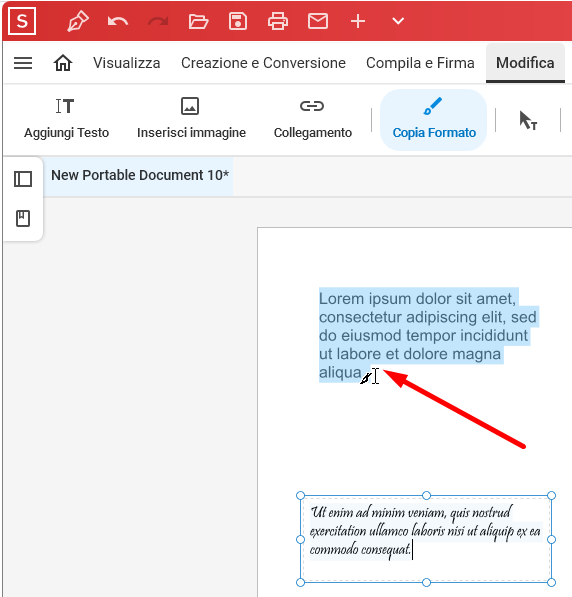Open a file with the folder icon

tap(198, 21)
